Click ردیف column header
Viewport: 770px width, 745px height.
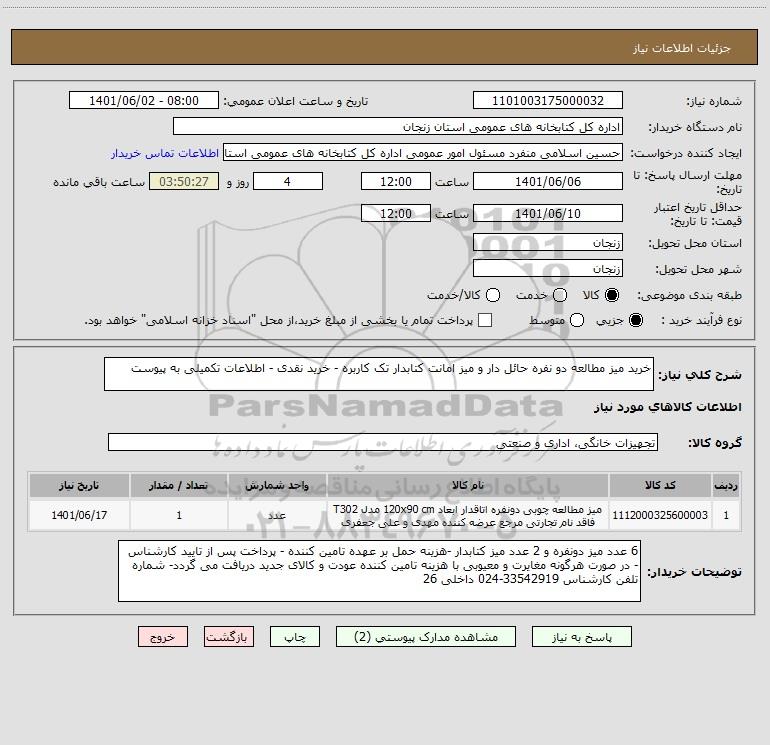coord(726,486)
